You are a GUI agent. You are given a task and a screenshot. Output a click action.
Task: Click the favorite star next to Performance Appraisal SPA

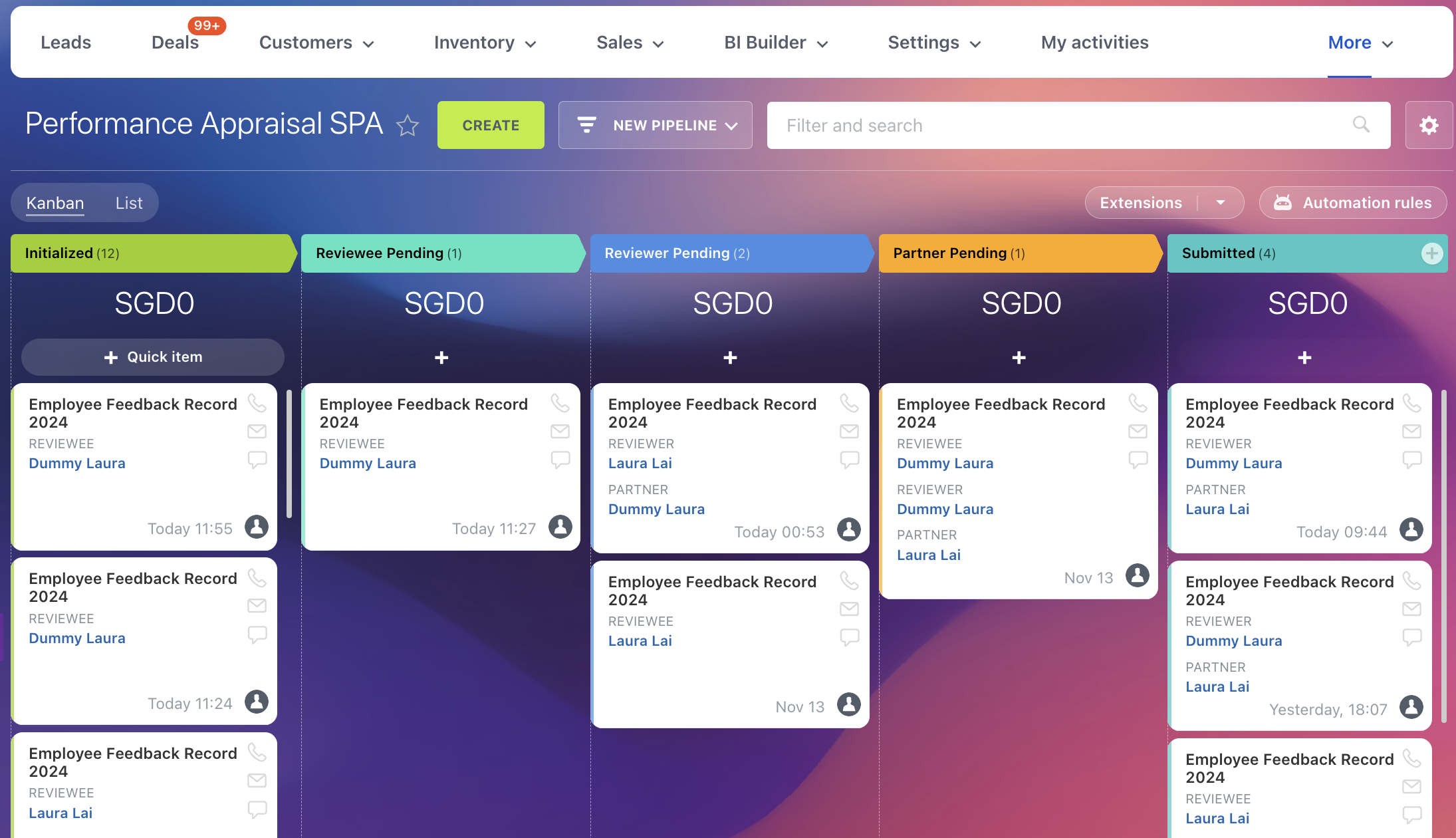click(407, 125)
